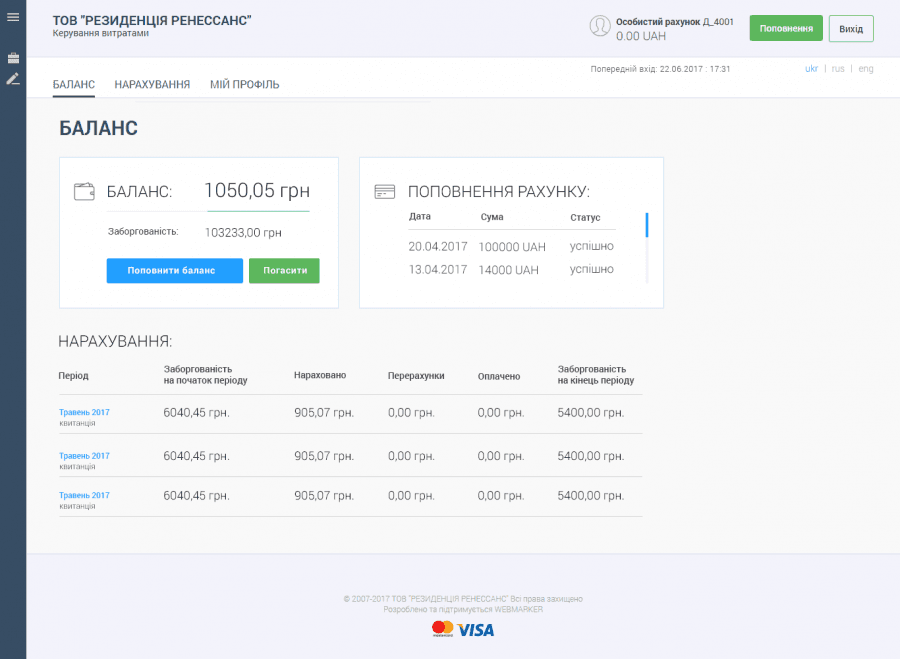Click the user avatar icon
Viewport: 900px width, 659px height.
[599, 26]
